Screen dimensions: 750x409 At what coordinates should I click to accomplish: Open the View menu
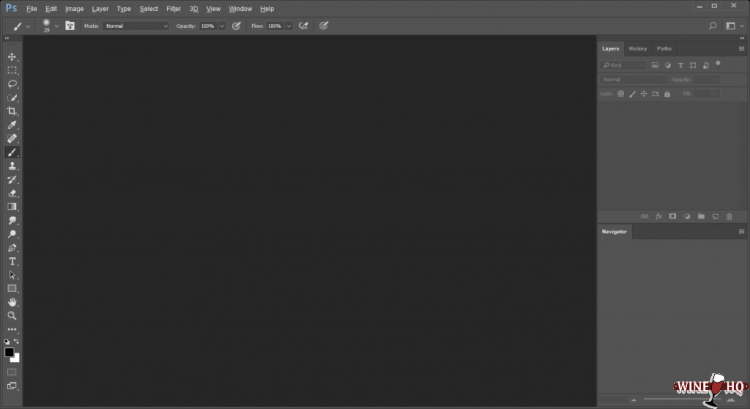(x=213, y=9)
